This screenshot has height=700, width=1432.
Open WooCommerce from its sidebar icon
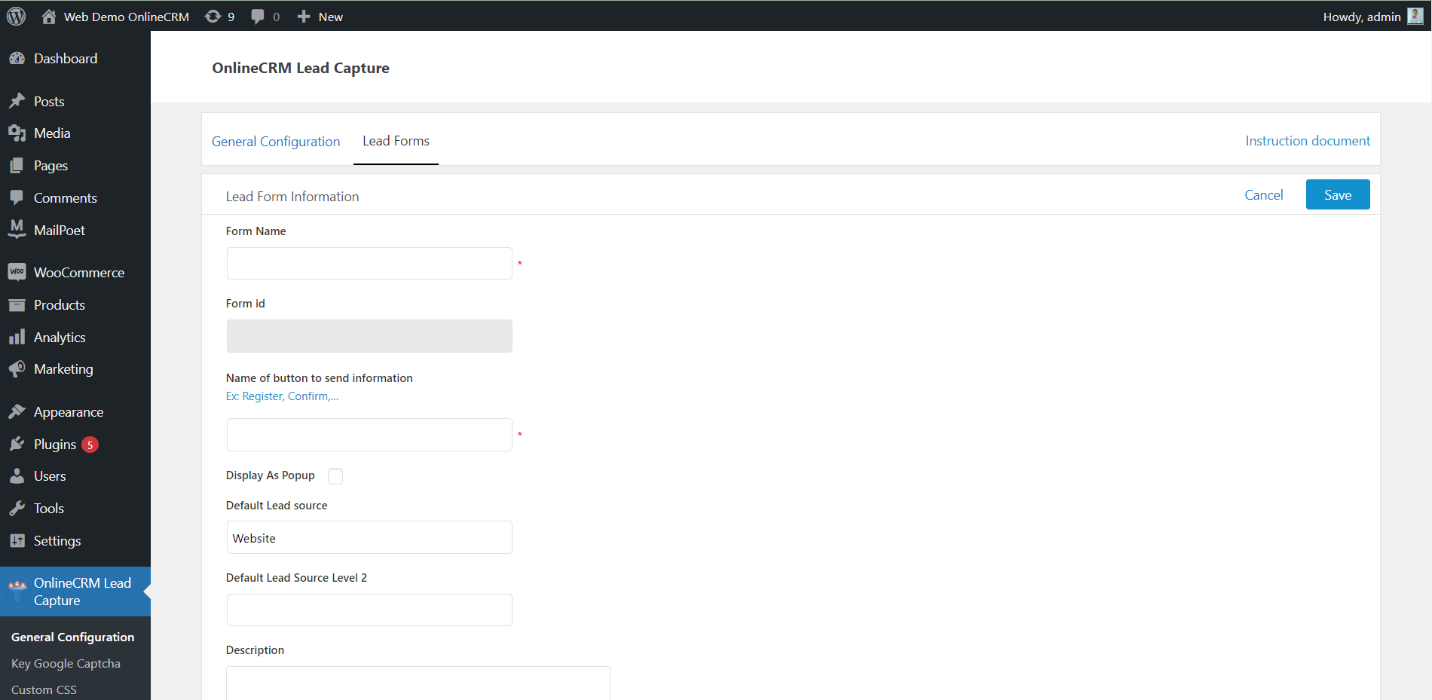point(18,271)
